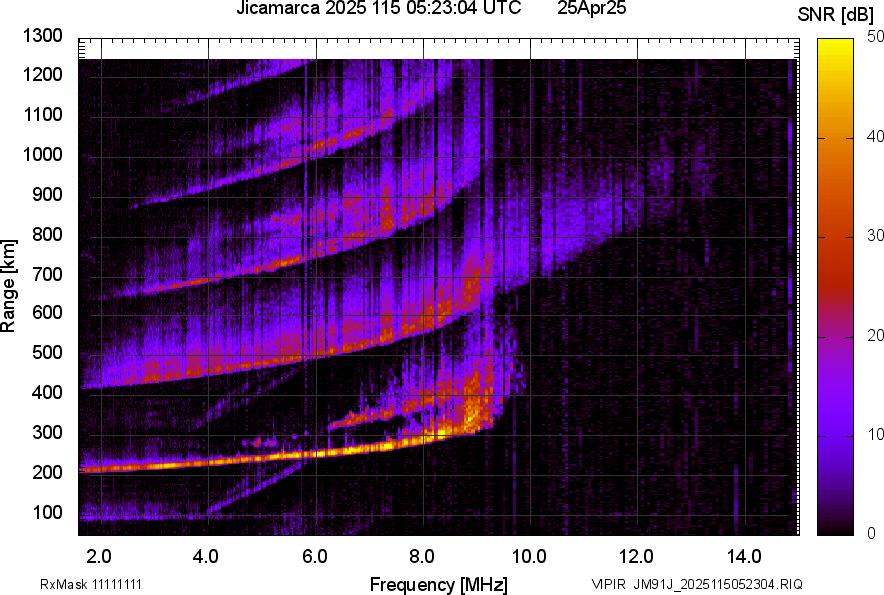The width and height of the screenshot is (884, 595).
Task: Click the 800 range tick label
Action: coord(47,233)
